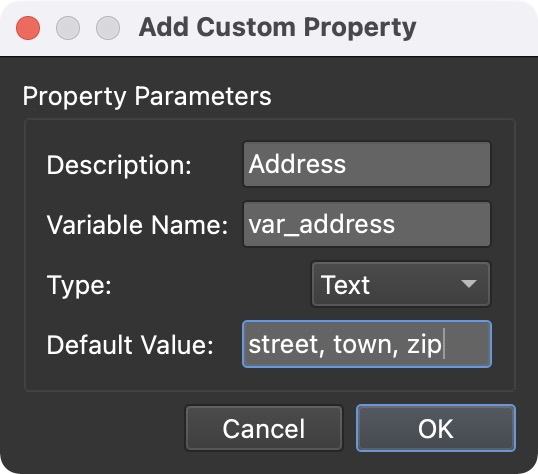Image resolution: width=538 pixels, height=474 pixels.
Task: Cancel the Add Custom Property dialog
Action: tap(264, 428)
